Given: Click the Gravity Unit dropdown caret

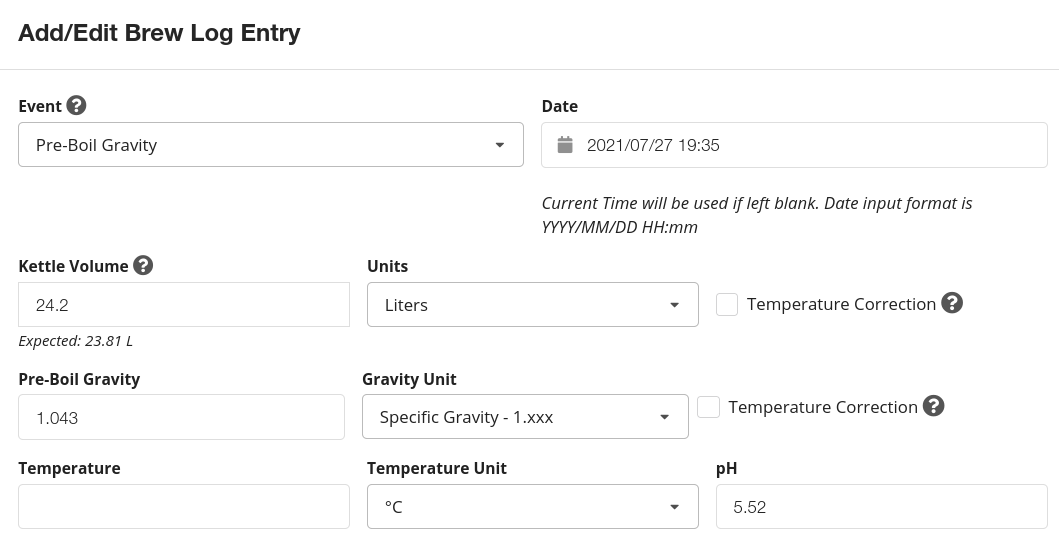Looking at the screenshot, I should (x=665, y=417).
